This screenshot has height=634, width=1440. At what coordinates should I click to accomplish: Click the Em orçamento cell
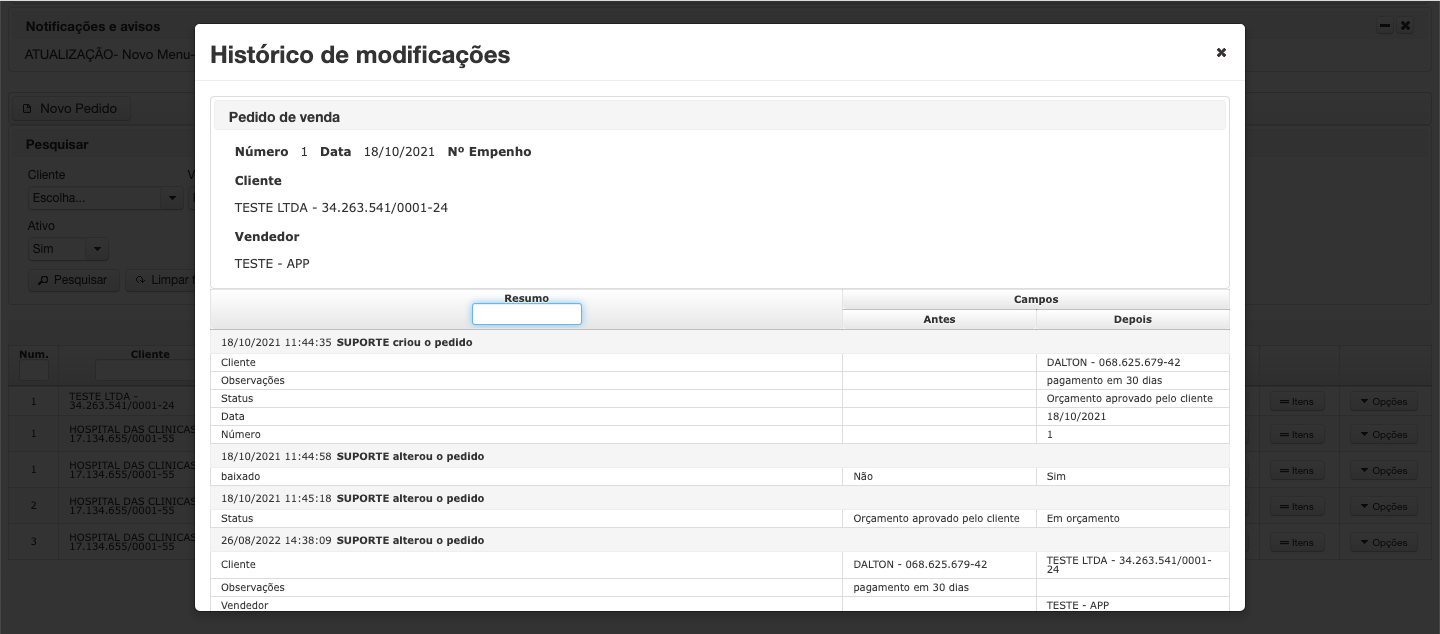pyautogui.click(x=1133, y=518)
